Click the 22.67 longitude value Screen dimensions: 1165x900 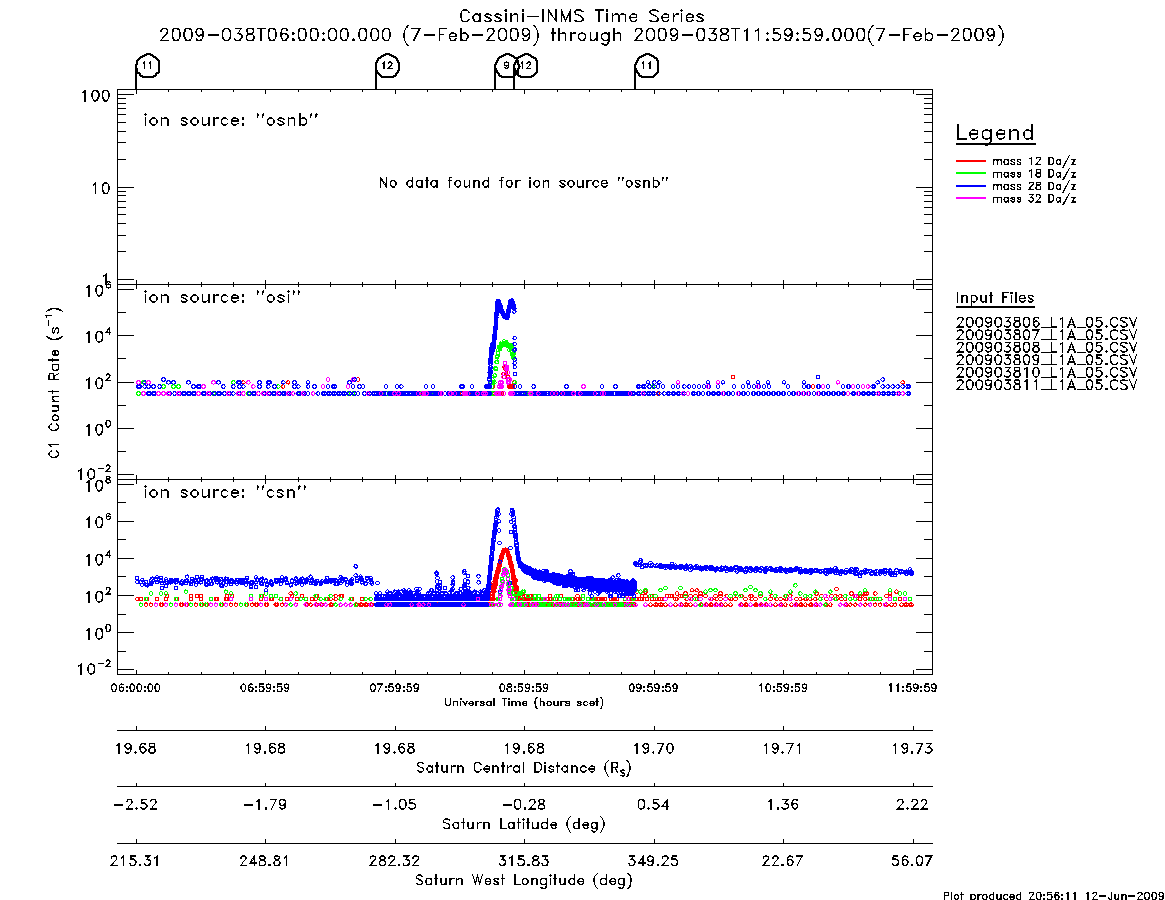tap(782, 861)
